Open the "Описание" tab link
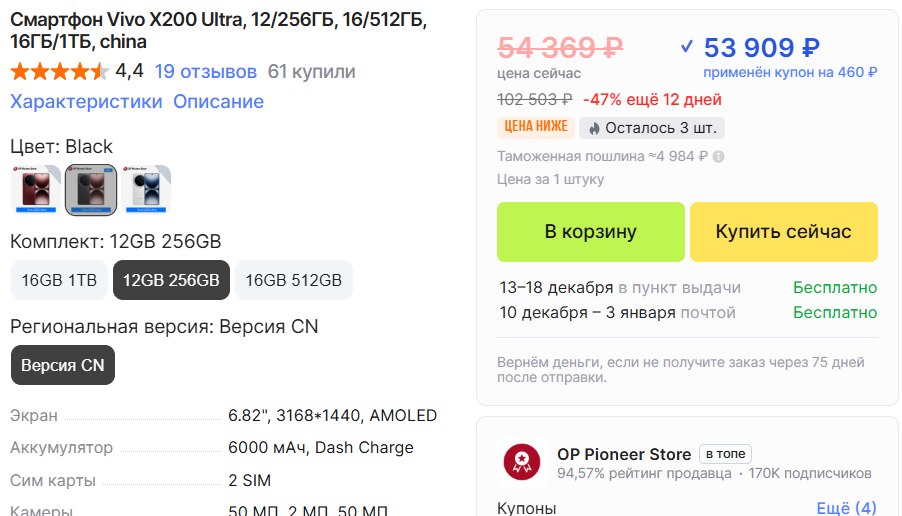This screenshot has width=902, height=516. [218, 102]
